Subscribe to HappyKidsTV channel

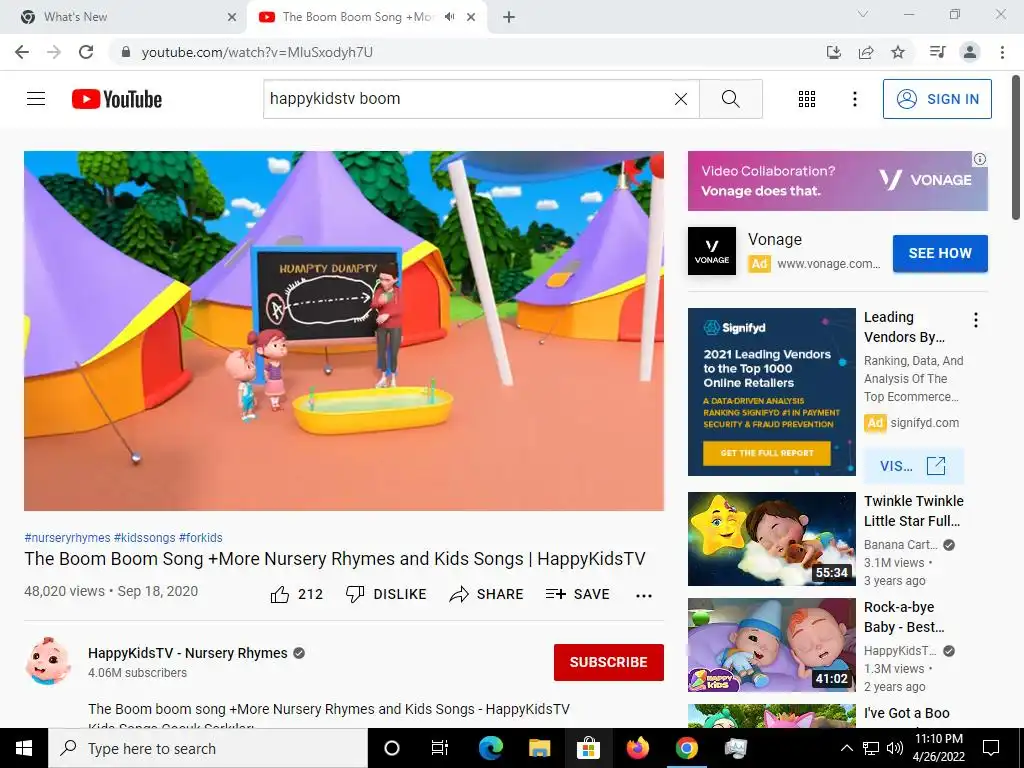tap(609, 662)
